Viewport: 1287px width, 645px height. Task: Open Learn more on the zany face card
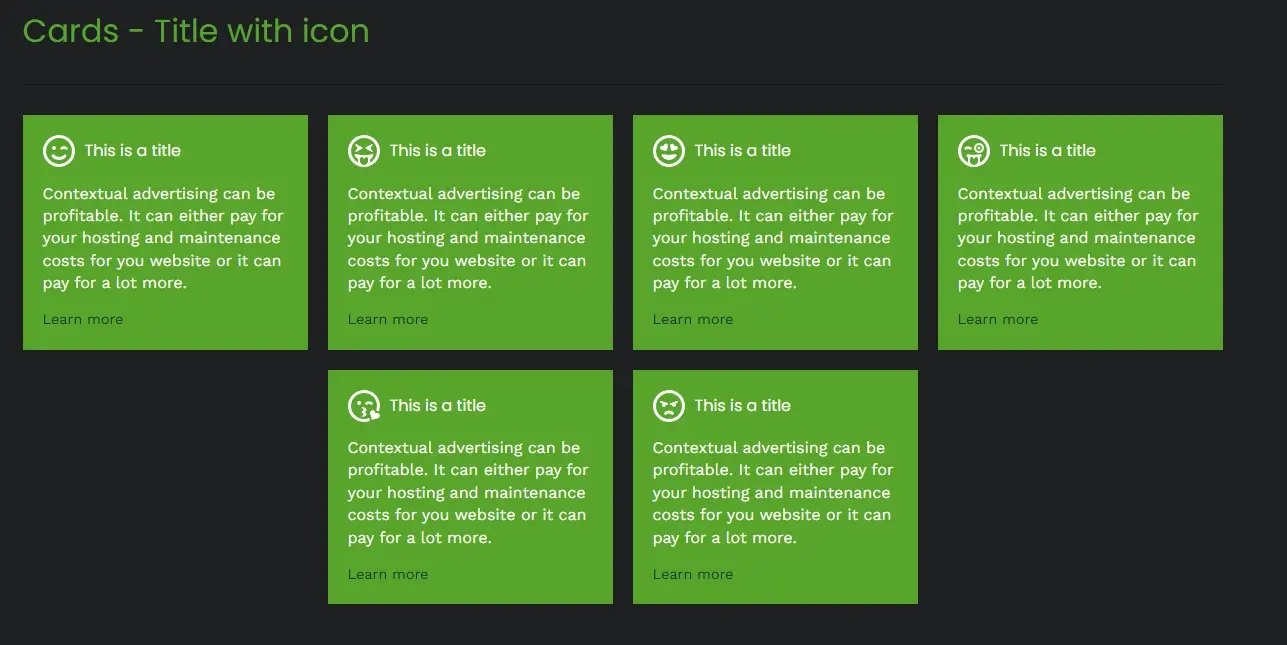(998, 319)
